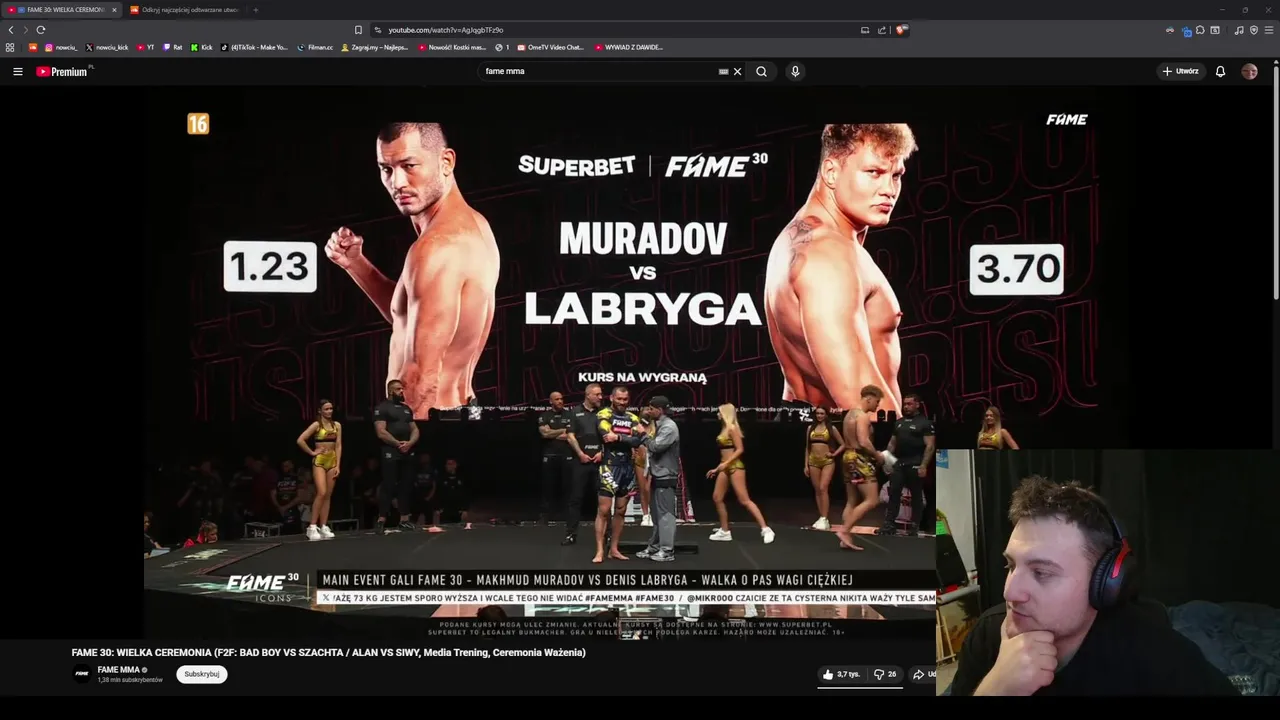Switch to the "Odkryj najczęściej odtwarzane" tab

(184, 10)
